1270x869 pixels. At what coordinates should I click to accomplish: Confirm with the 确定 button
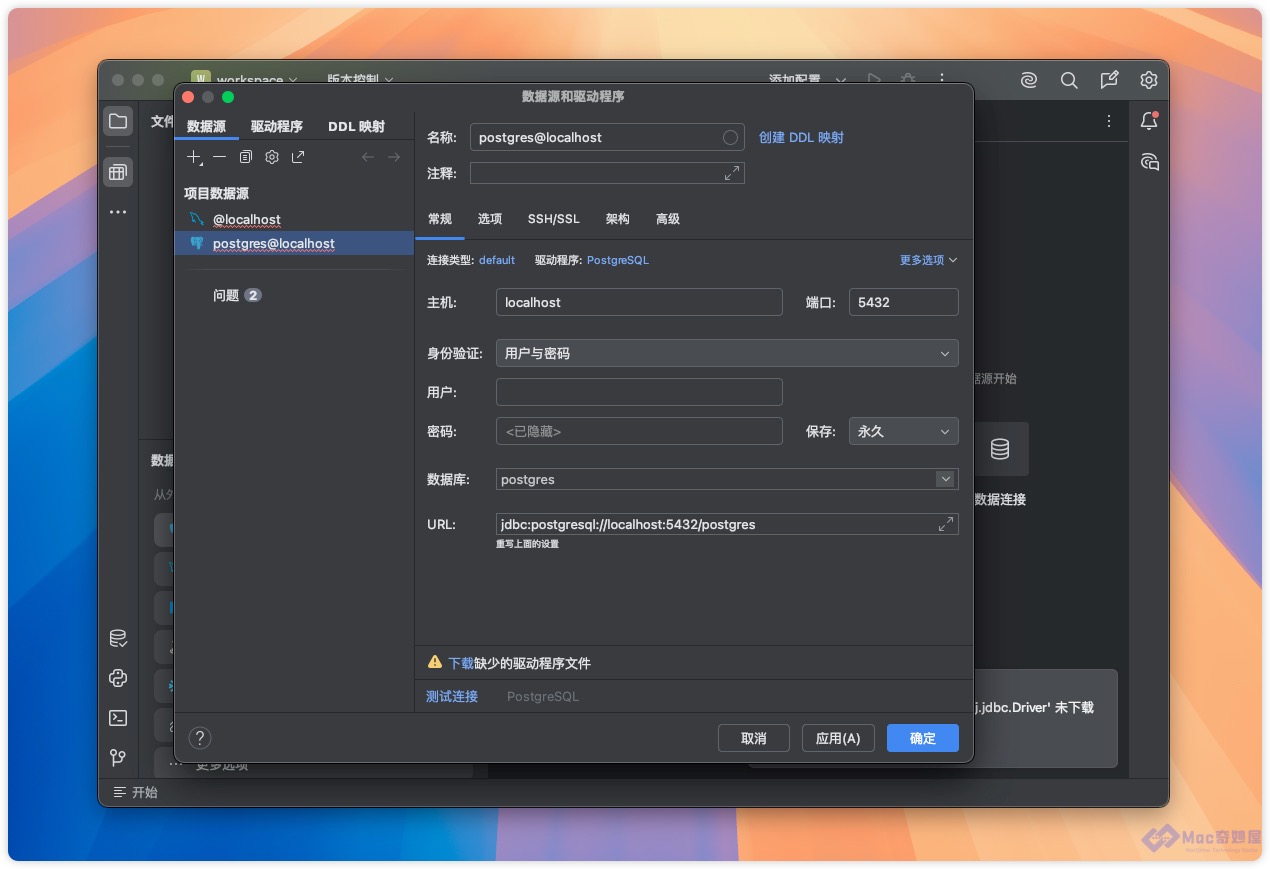click(x=923, y=738)
